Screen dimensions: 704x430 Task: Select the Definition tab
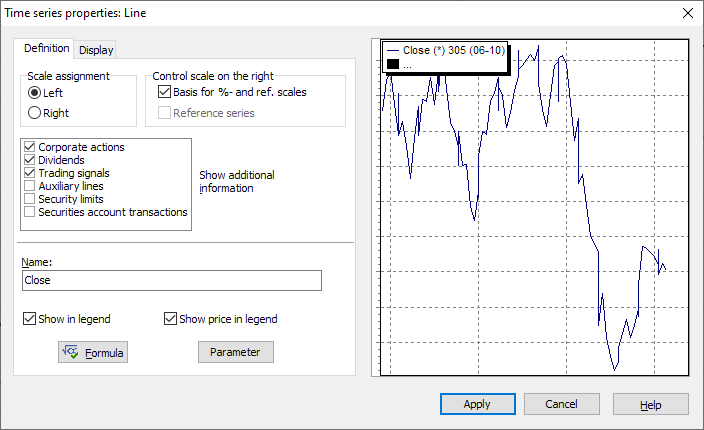tap(47, 49)
